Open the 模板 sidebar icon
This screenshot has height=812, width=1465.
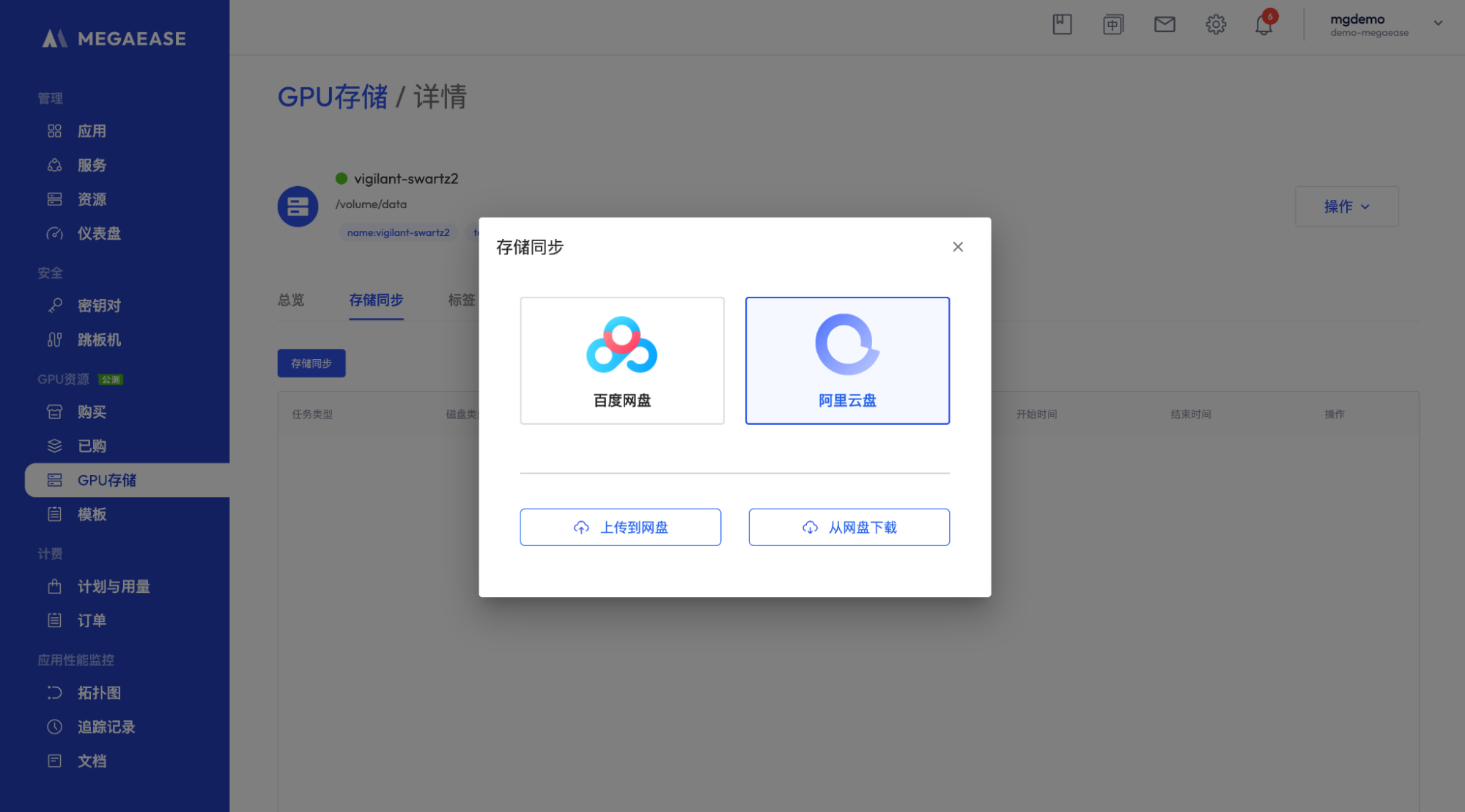coord(55,514)
